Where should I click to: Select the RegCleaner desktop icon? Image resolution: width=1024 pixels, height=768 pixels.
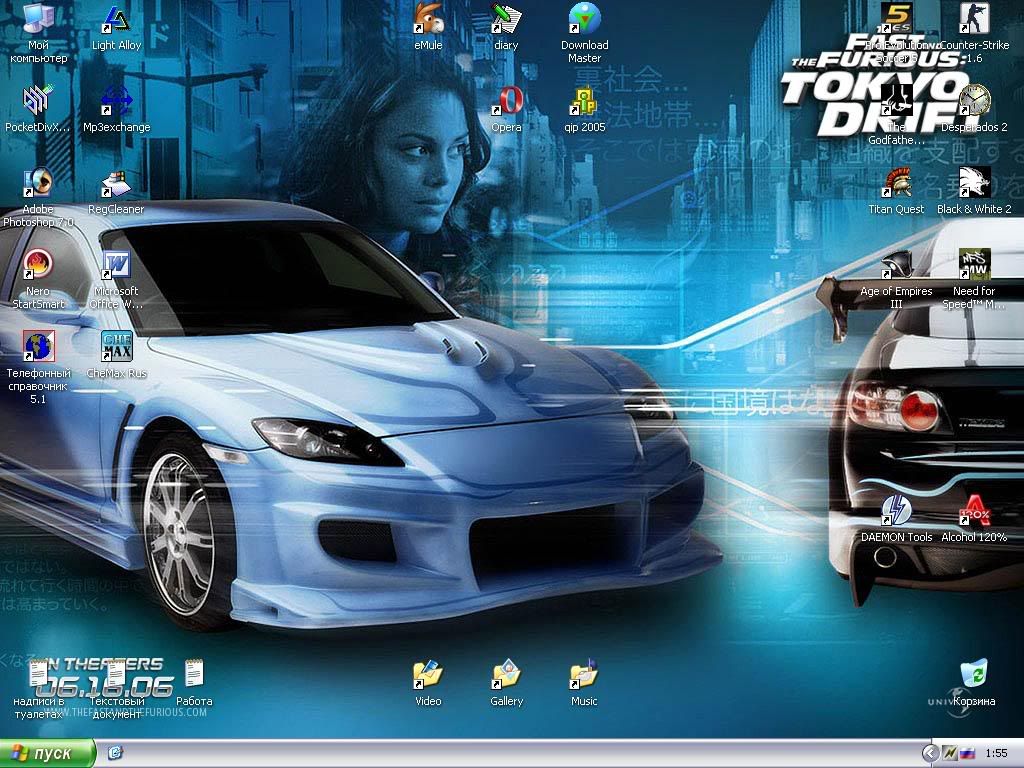point(116,183)
